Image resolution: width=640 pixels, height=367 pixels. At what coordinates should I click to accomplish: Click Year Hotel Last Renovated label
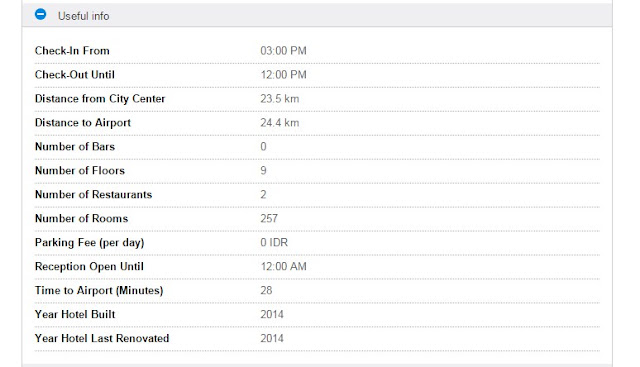(x=102, y=338)
